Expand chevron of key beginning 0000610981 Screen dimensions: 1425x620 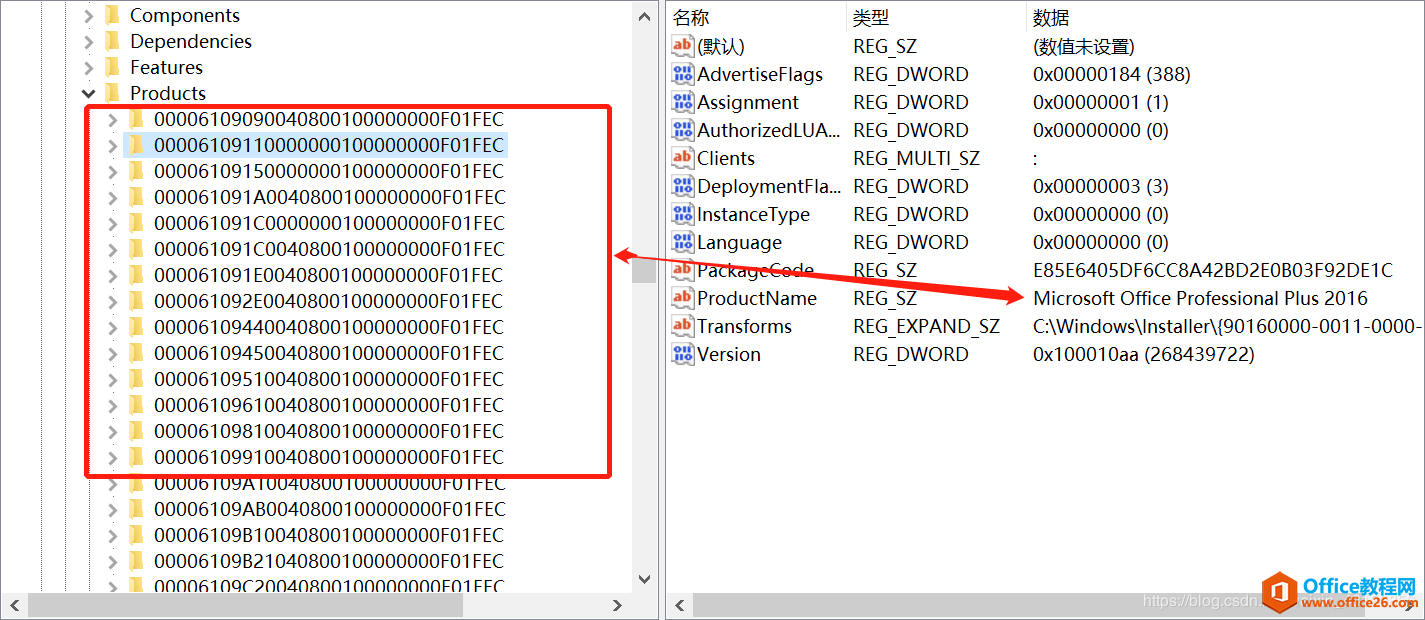[112, 431]
